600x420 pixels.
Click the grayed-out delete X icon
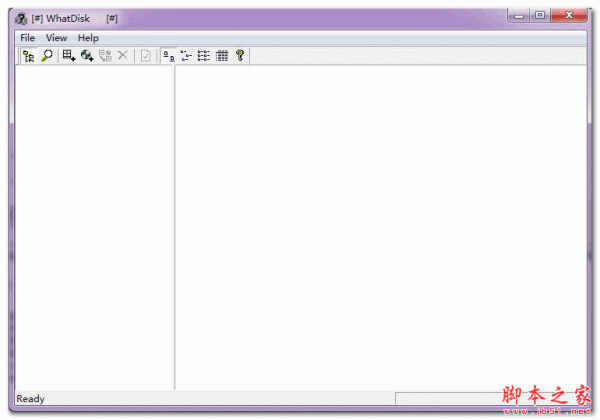(x=123, y=56)
